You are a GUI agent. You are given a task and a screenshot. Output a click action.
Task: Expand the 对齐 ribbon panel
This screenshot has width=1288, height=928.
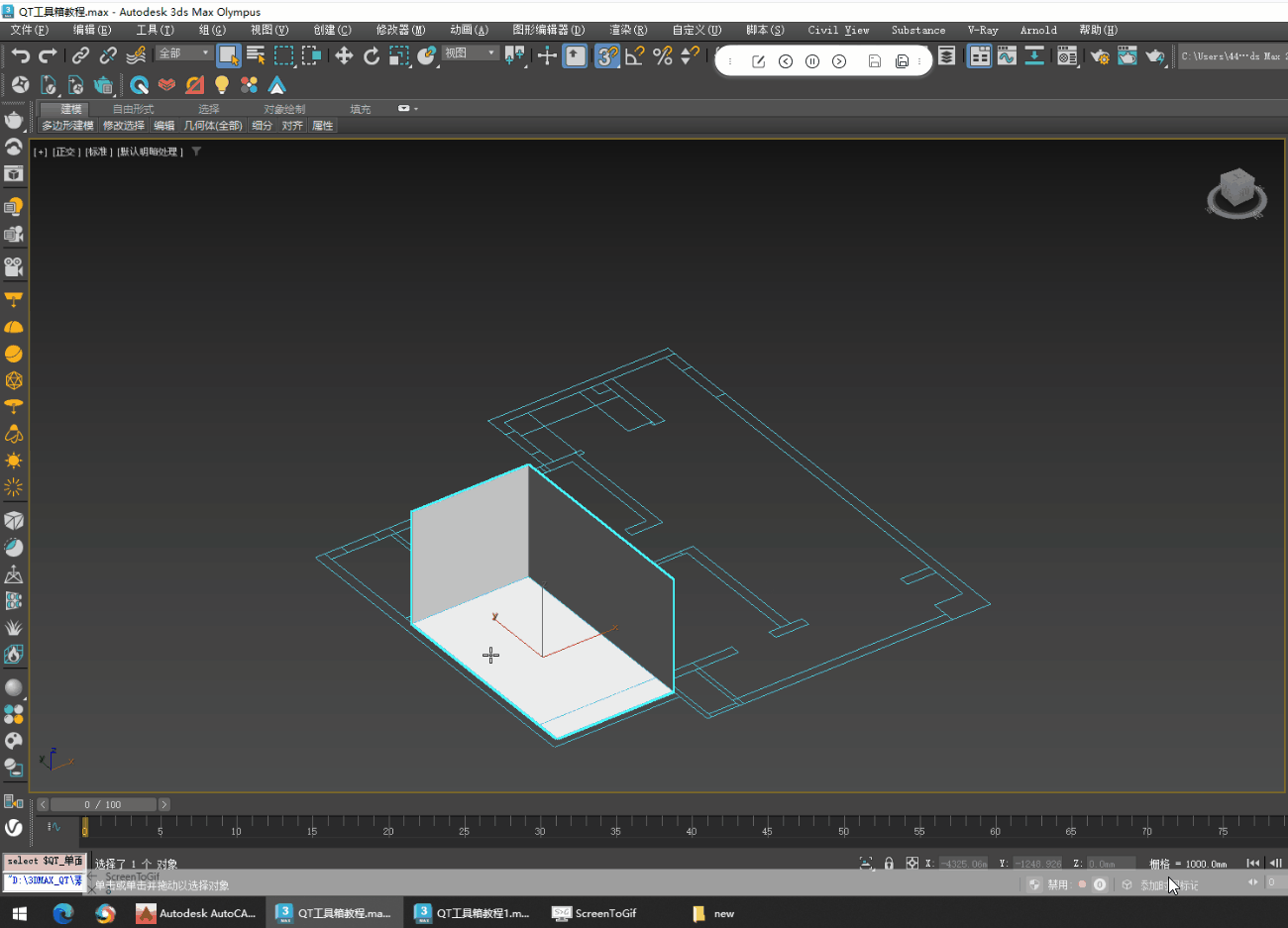(292, 126)
